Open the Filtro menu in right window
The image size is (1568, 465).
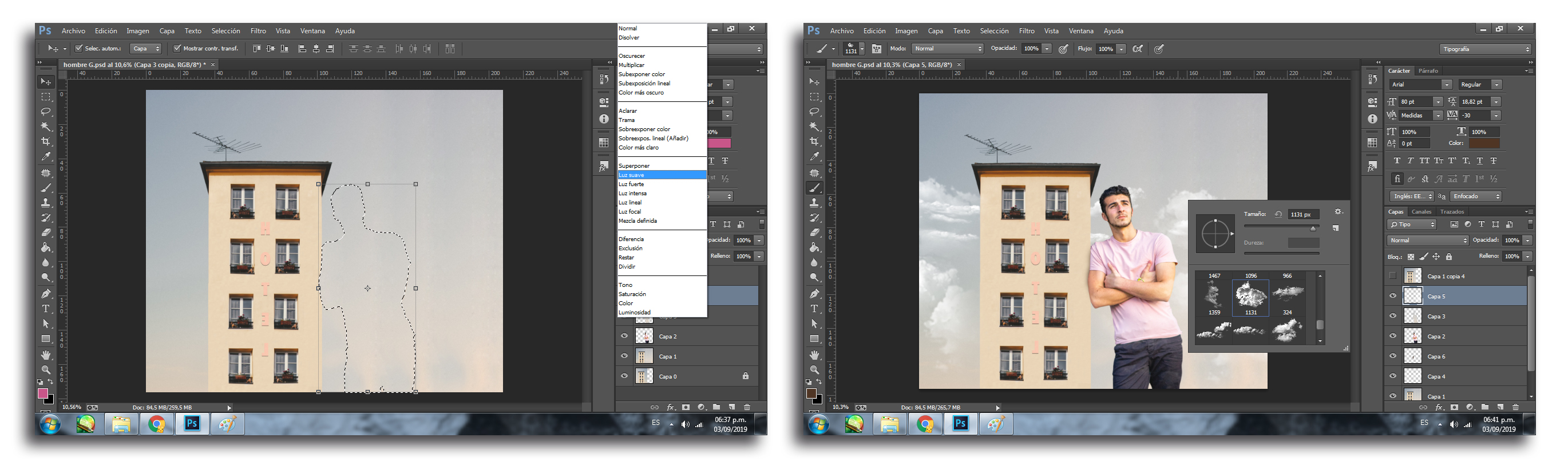(x=1026, y=30)
